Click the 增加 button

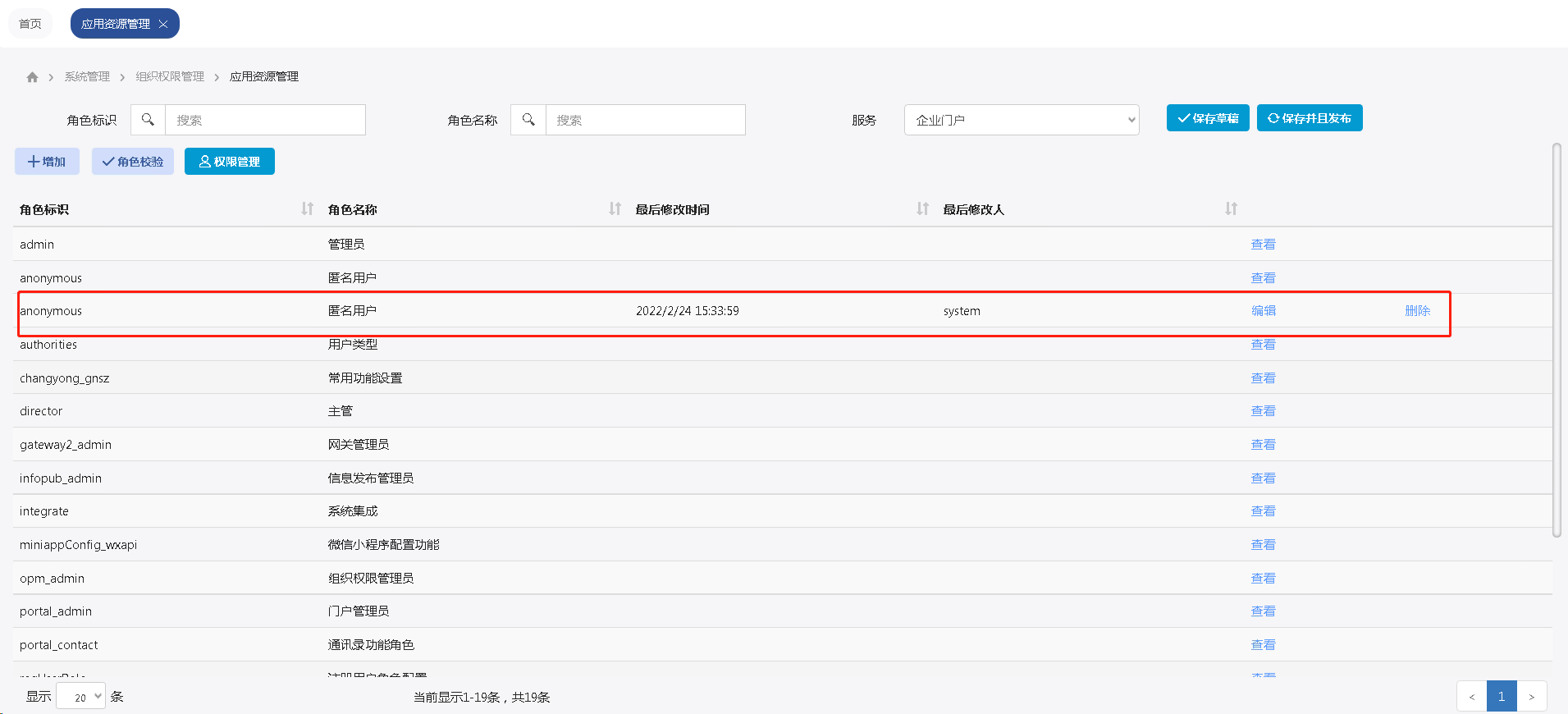[47, 162]
